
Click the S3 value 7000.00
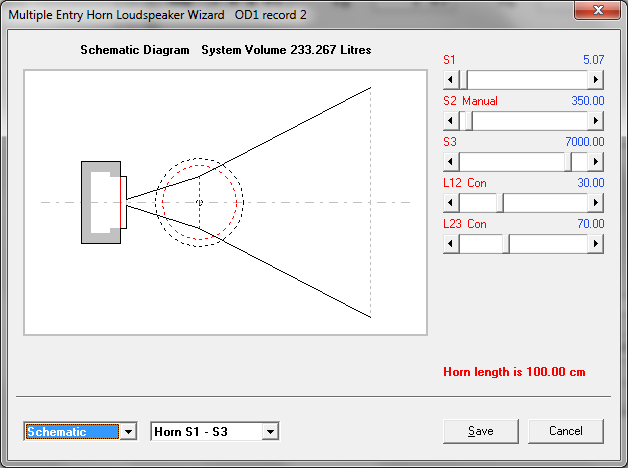585,142
